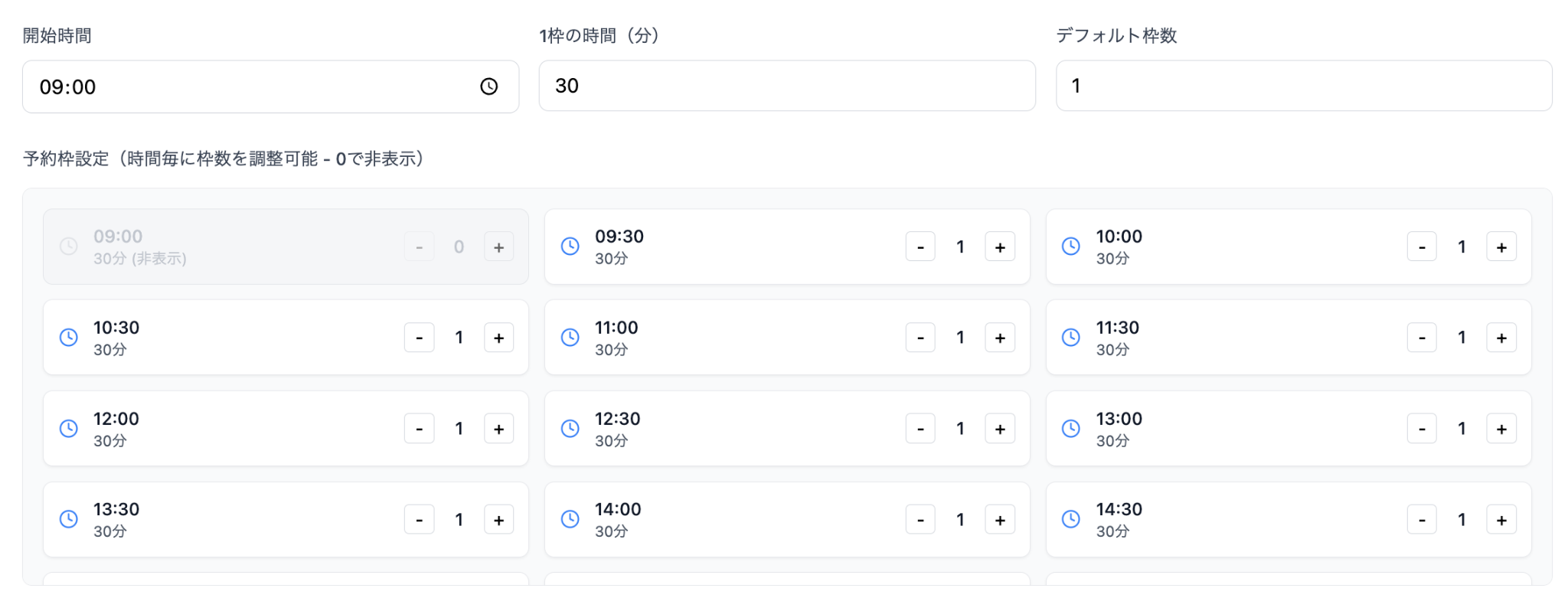1568x598 pixels.
Task: Click the clock icon for the 14:30 slot
Action: tap(1071, 520)
